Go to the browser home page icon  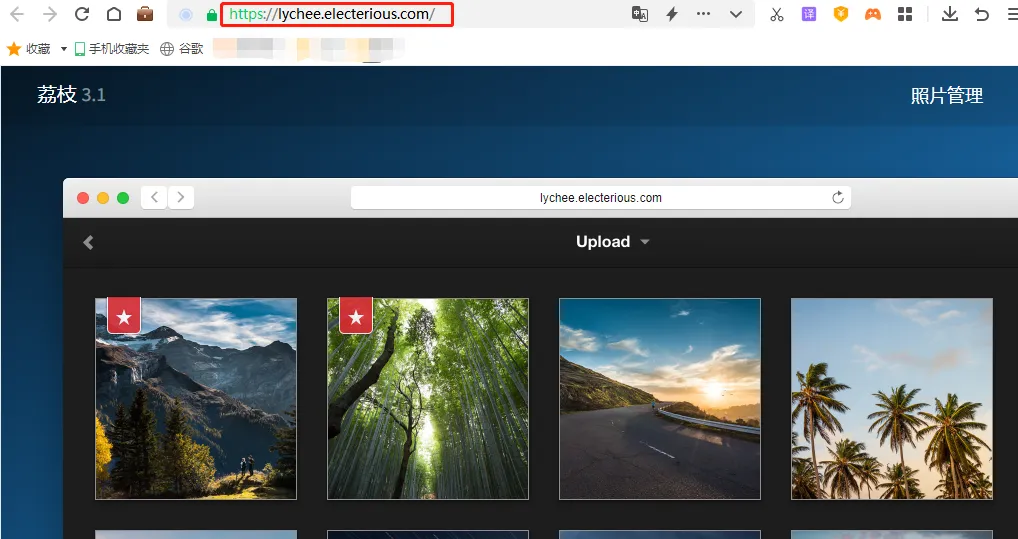114,14
